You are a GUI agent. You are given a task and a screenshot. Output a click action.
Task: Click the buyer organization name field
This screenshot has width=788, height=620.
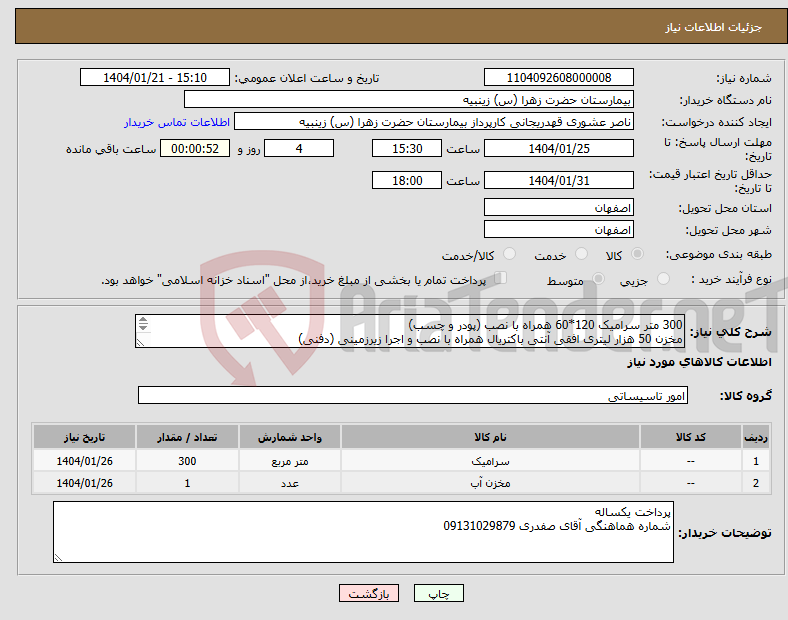click(x=409, y=99)
